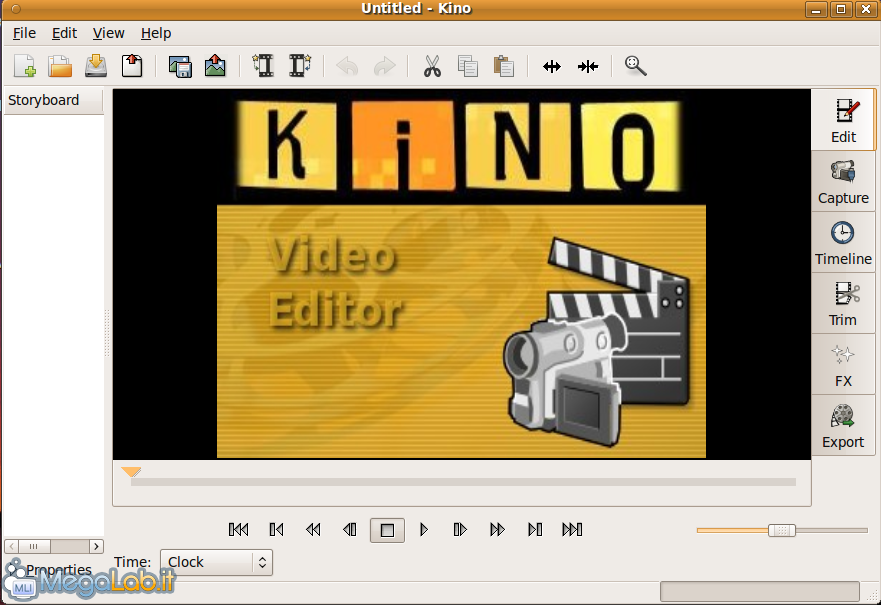This screenshot has width=881, height=605.
Task: Click the scrub bar below the preview
Action: pos(463,482)
